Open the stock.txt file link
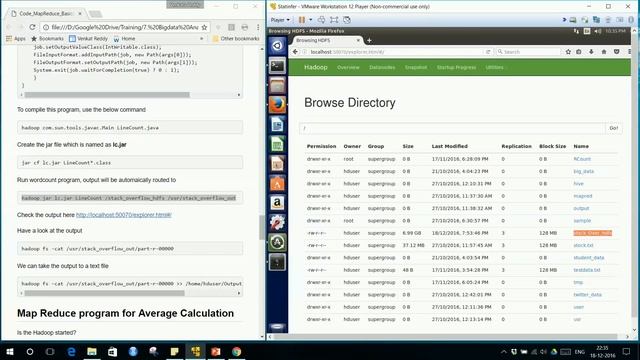The image size is (640, 360). (583, 245)
